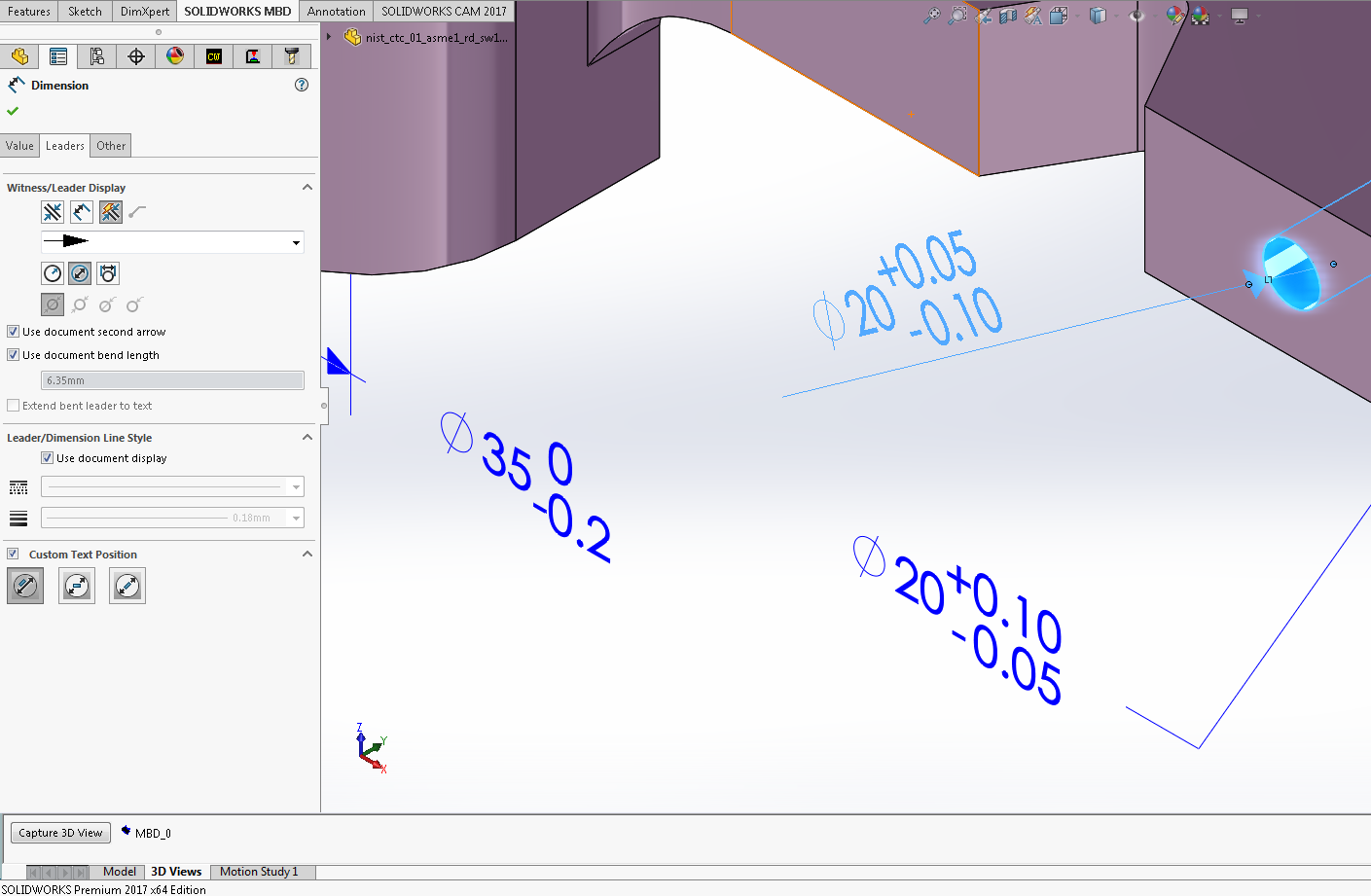Select the diameter leader display style icon

pos(80,272)
